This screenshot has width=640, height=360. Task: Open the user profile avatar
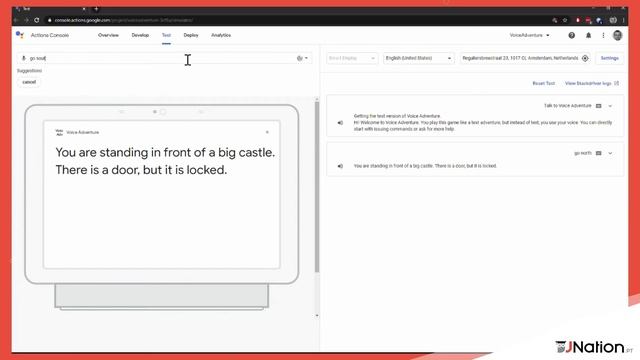point(618,36)
